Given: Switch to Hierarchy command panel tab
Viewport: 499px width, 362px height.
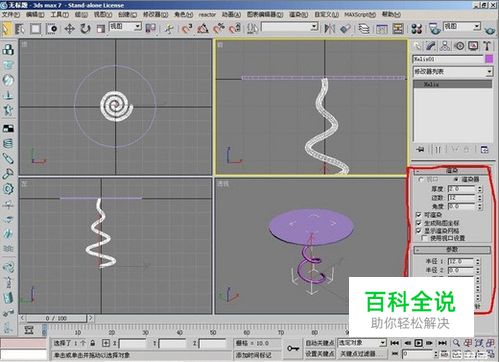Looking at the screenshot, I should (x=445, y=46).
